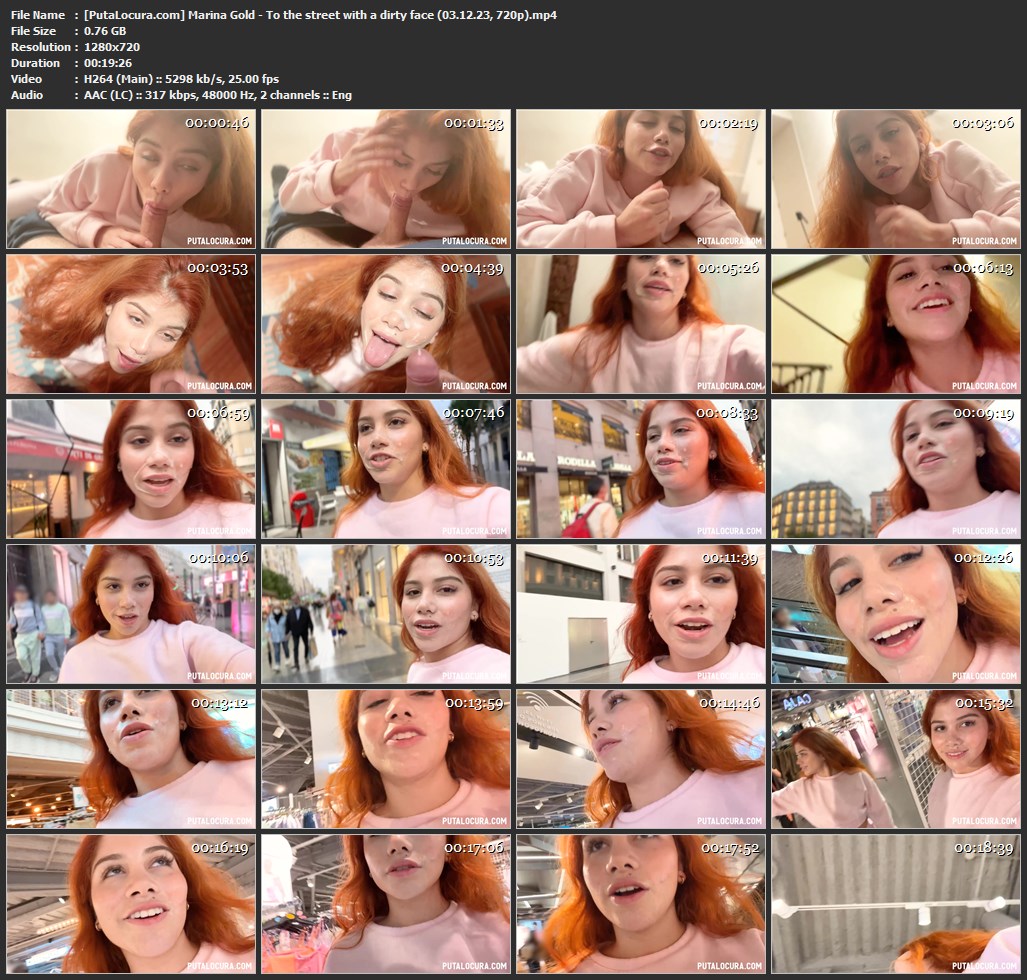Open the frame marked 00:06:13
This screenshot has width=1027, height=980.
[x=895, y=324]
